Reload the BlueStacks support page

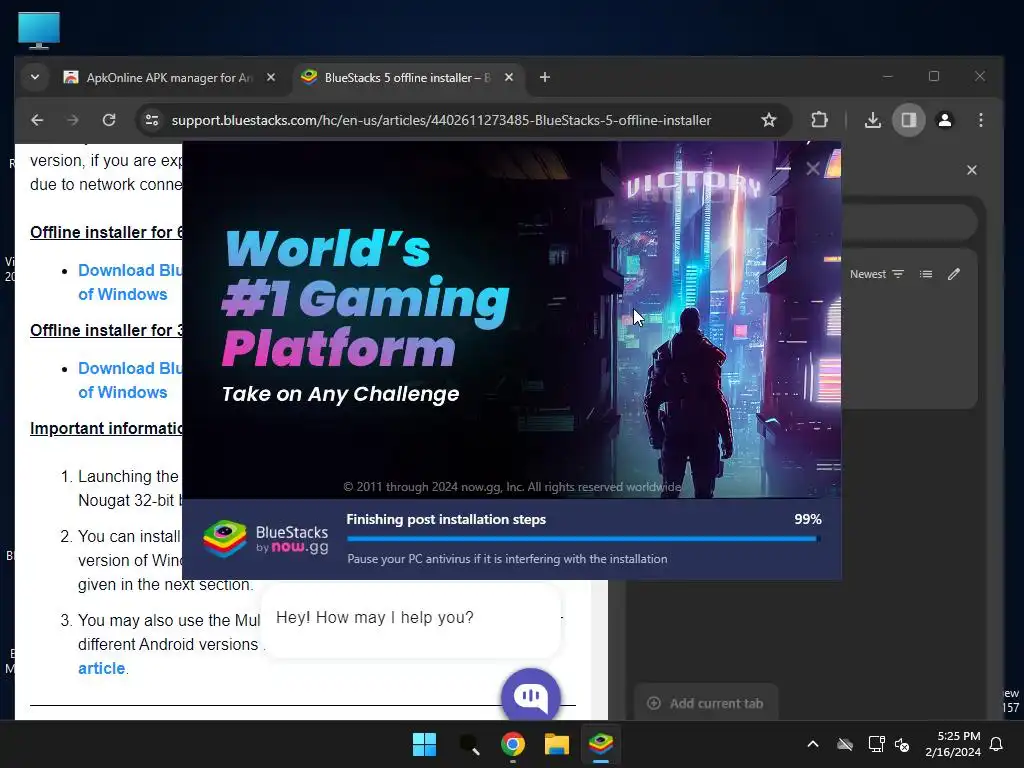pos(109,120)
